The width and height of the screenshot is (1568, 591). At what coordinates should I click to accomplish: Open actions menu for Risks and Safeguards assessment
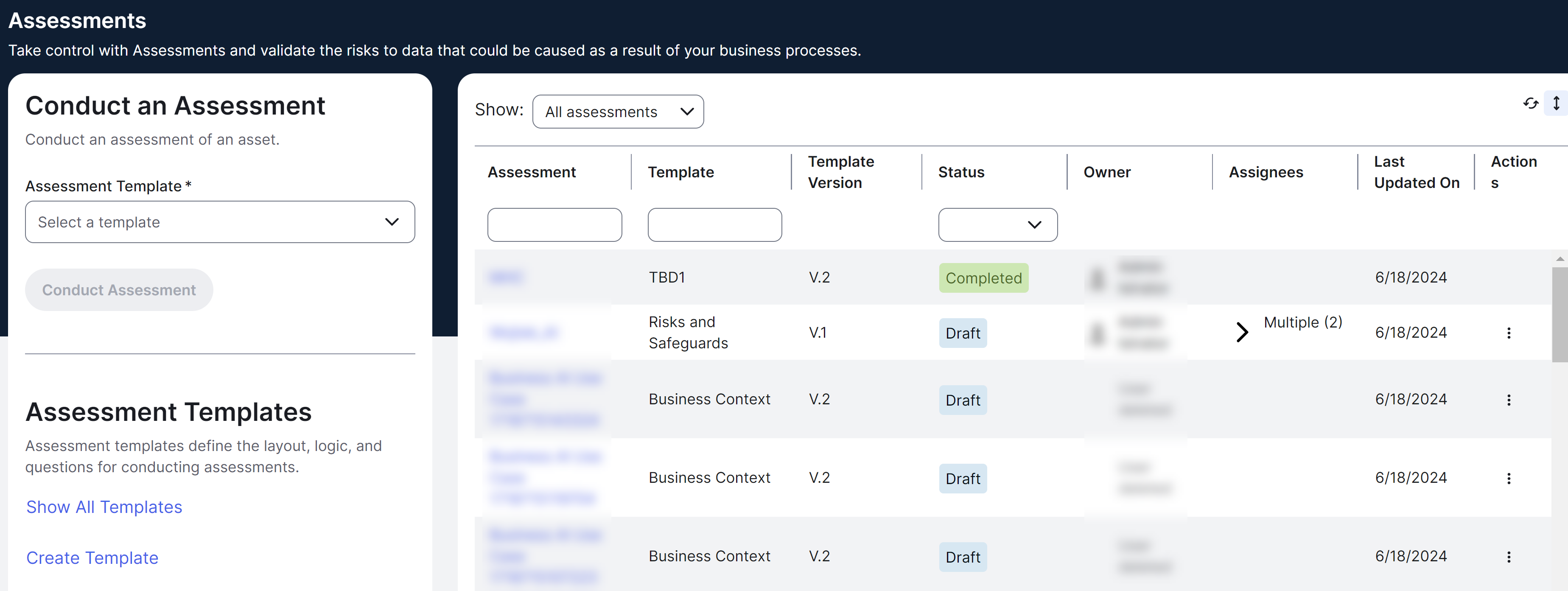point(1509,333)
